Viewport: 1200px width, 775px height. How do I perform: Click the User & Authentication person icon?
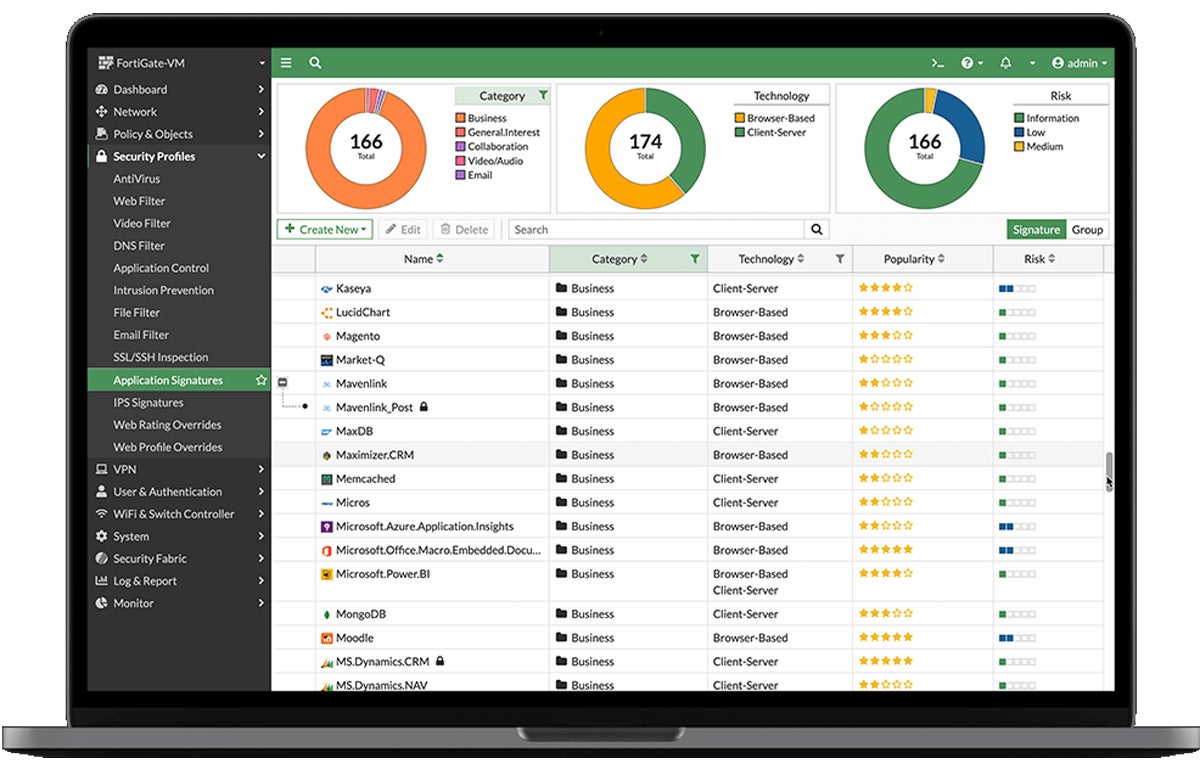[101, 492]
